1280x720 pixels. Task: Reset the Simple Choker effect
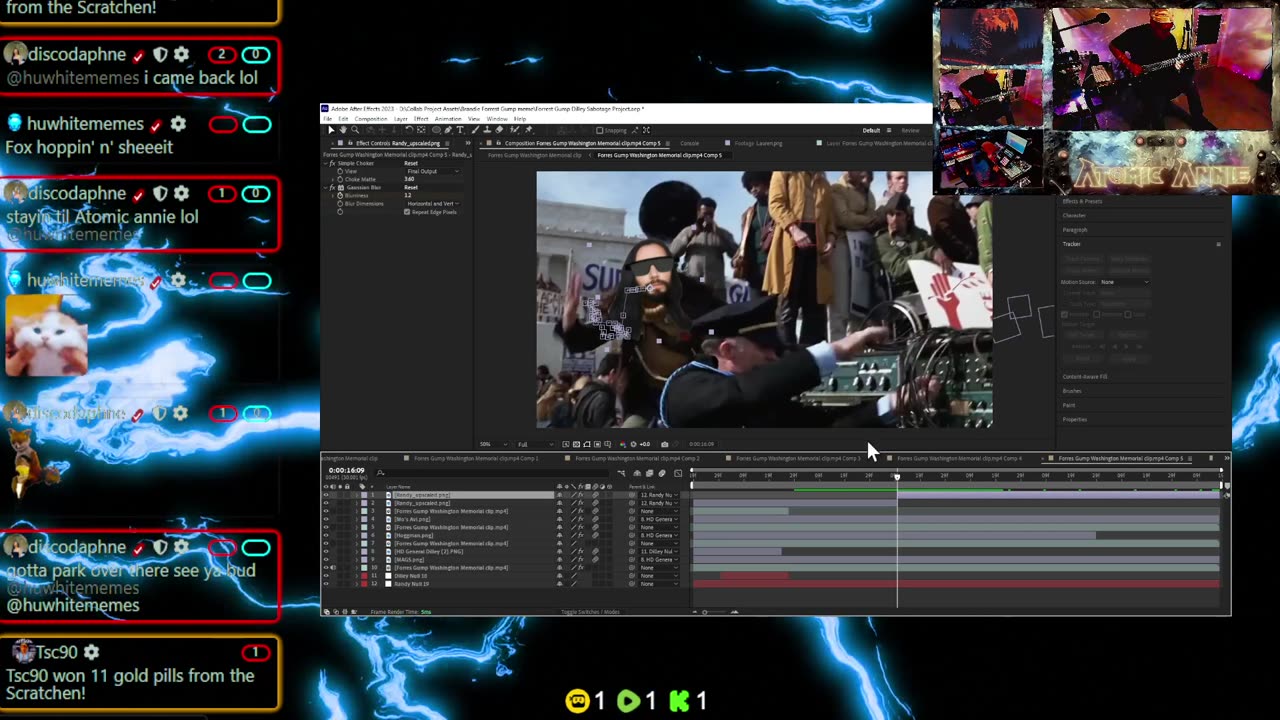point(411,163)
